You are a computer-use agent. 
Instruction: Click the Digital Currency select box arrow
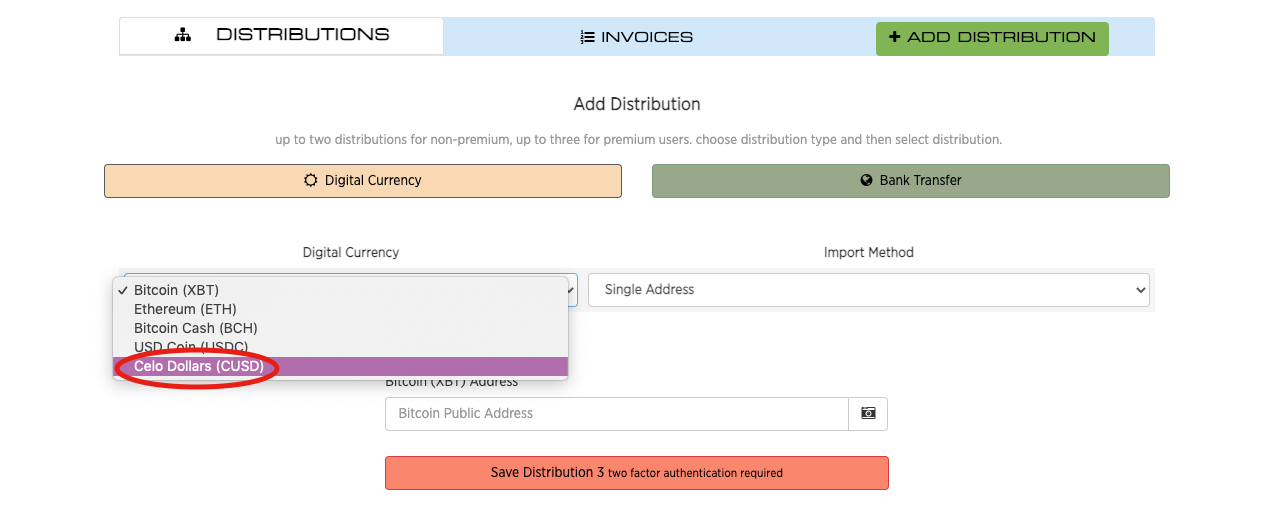coord(572,290)
